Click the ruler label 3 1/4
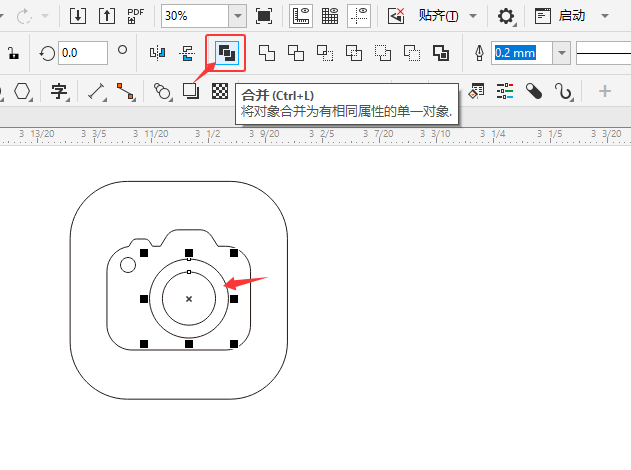Viewport: 631px width, 470px height. (x=493, y=134)
